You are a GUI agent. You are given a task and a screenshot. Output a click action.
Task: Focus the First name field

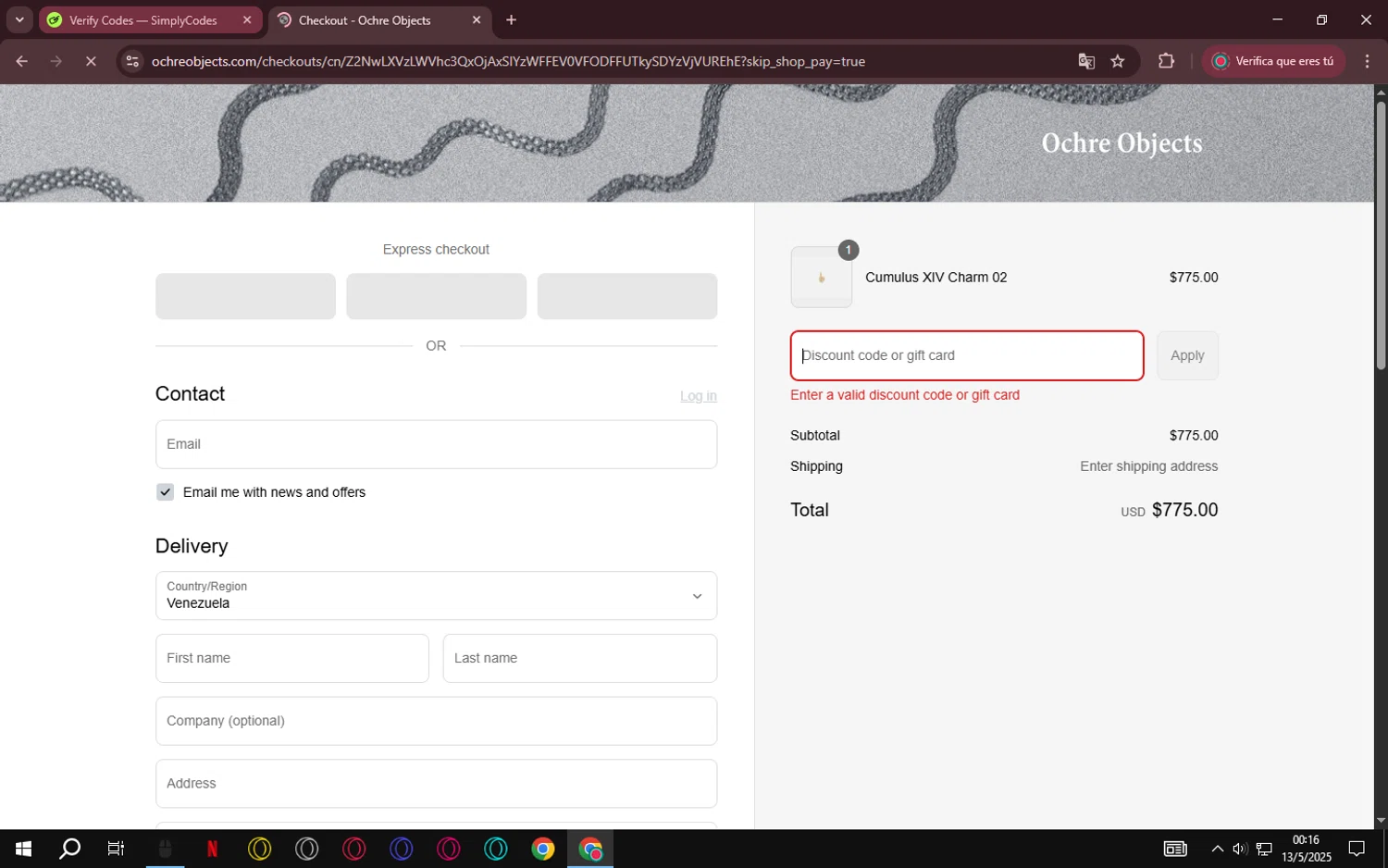(291, 659)
